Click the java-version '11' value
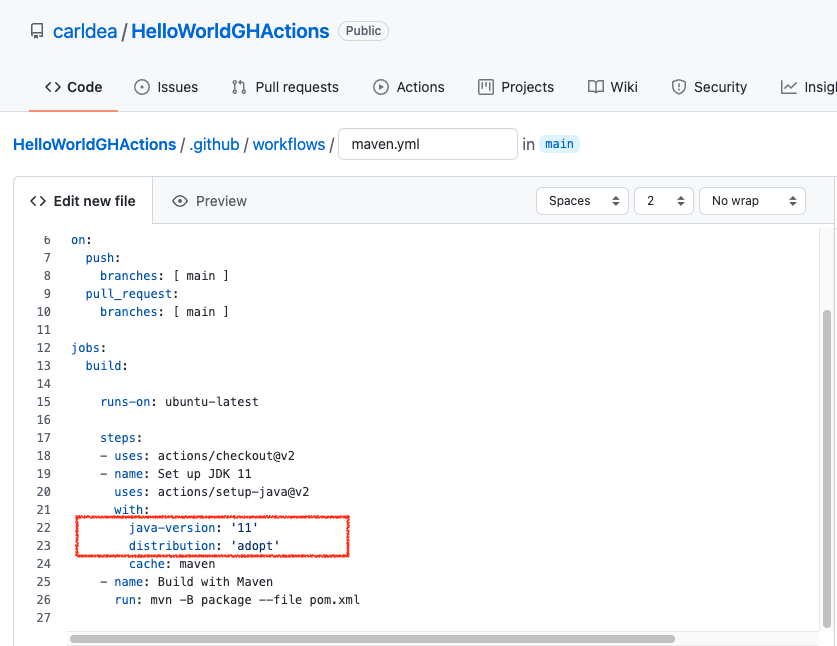 244,528
